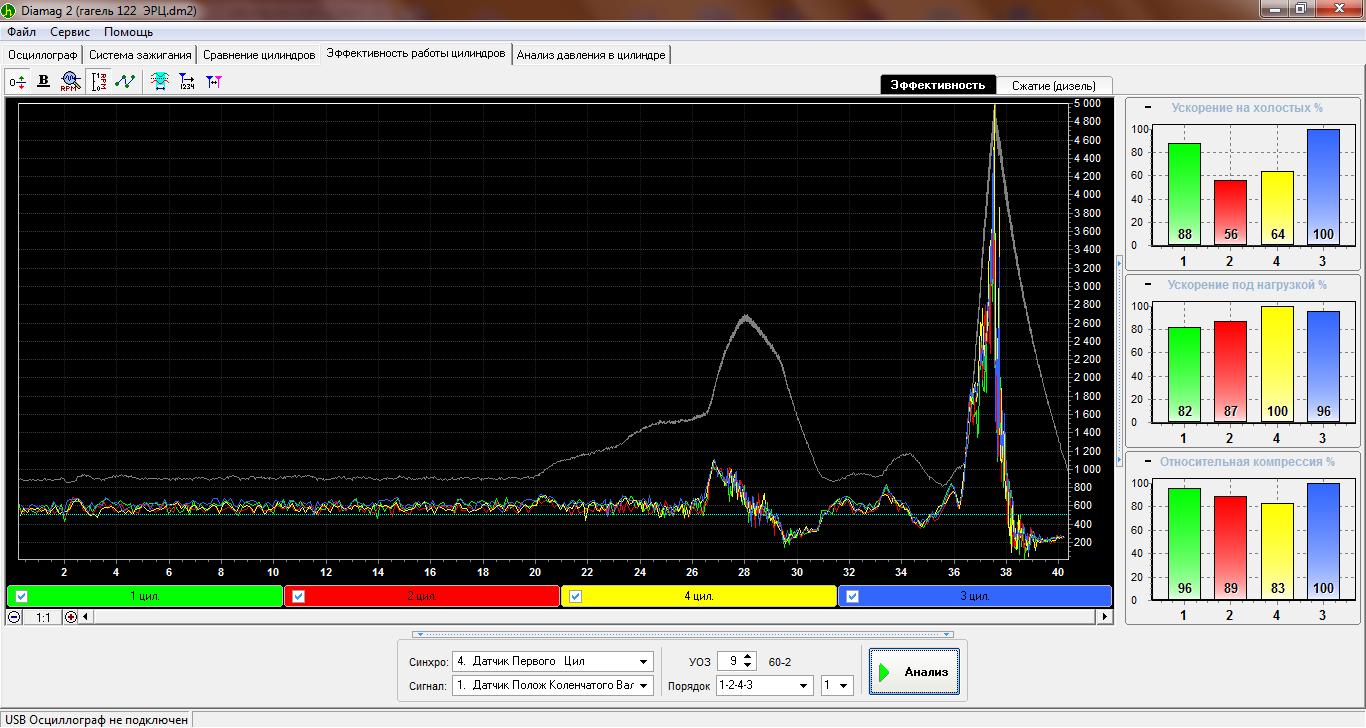1366x728 pixels.
Task: Click the red bar labeled 56 in idle acceleration
Action: pyautogui.click(x=1230, y=212)
